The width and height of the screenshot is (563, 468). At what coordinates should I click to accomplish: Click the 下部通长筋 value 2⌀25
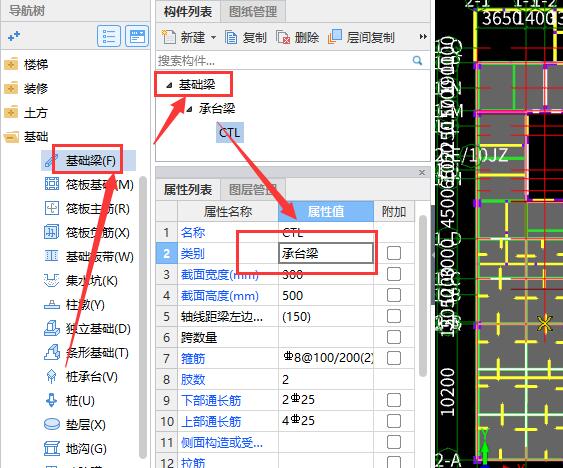(326, 400)
